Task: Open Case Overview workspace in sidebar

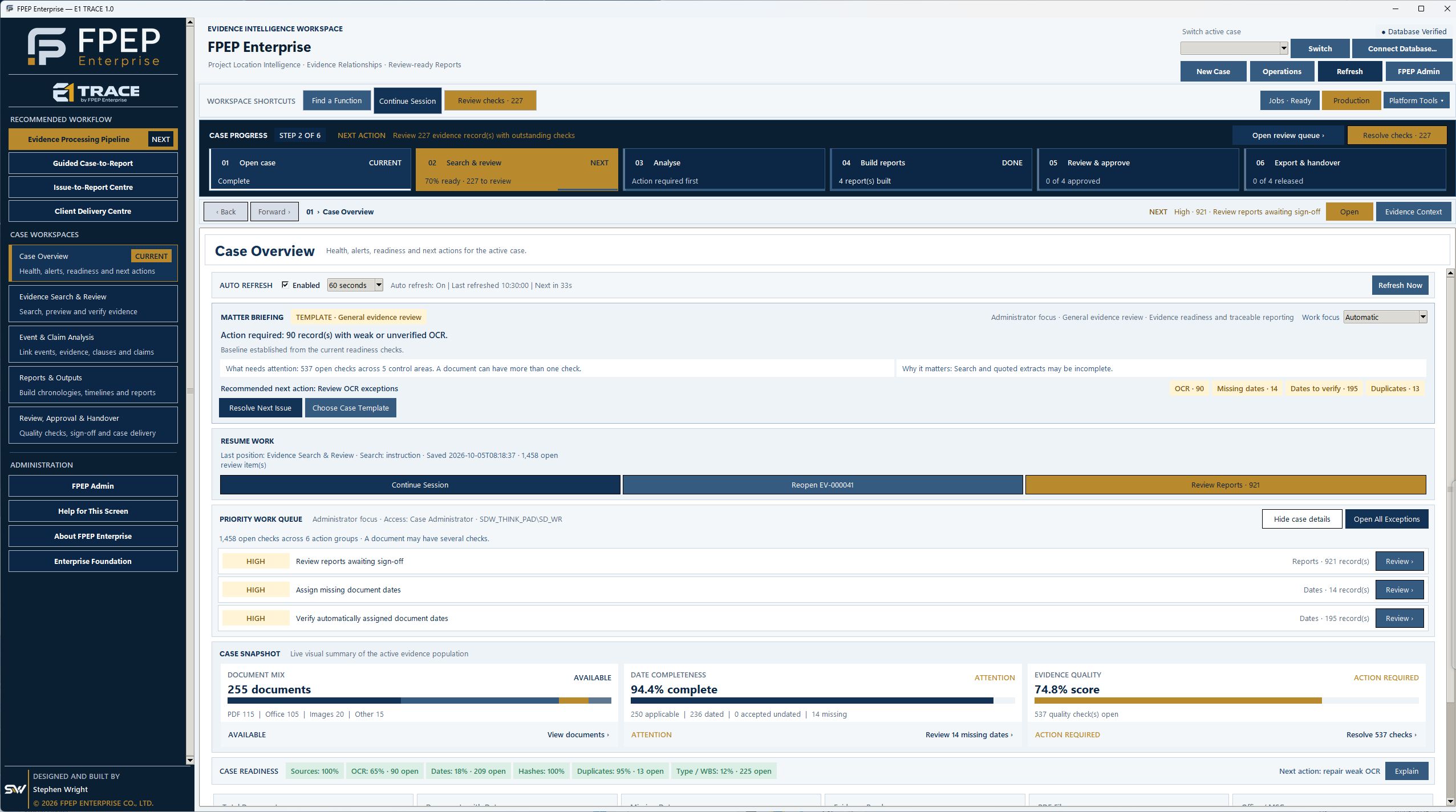Action: [93, 263]
